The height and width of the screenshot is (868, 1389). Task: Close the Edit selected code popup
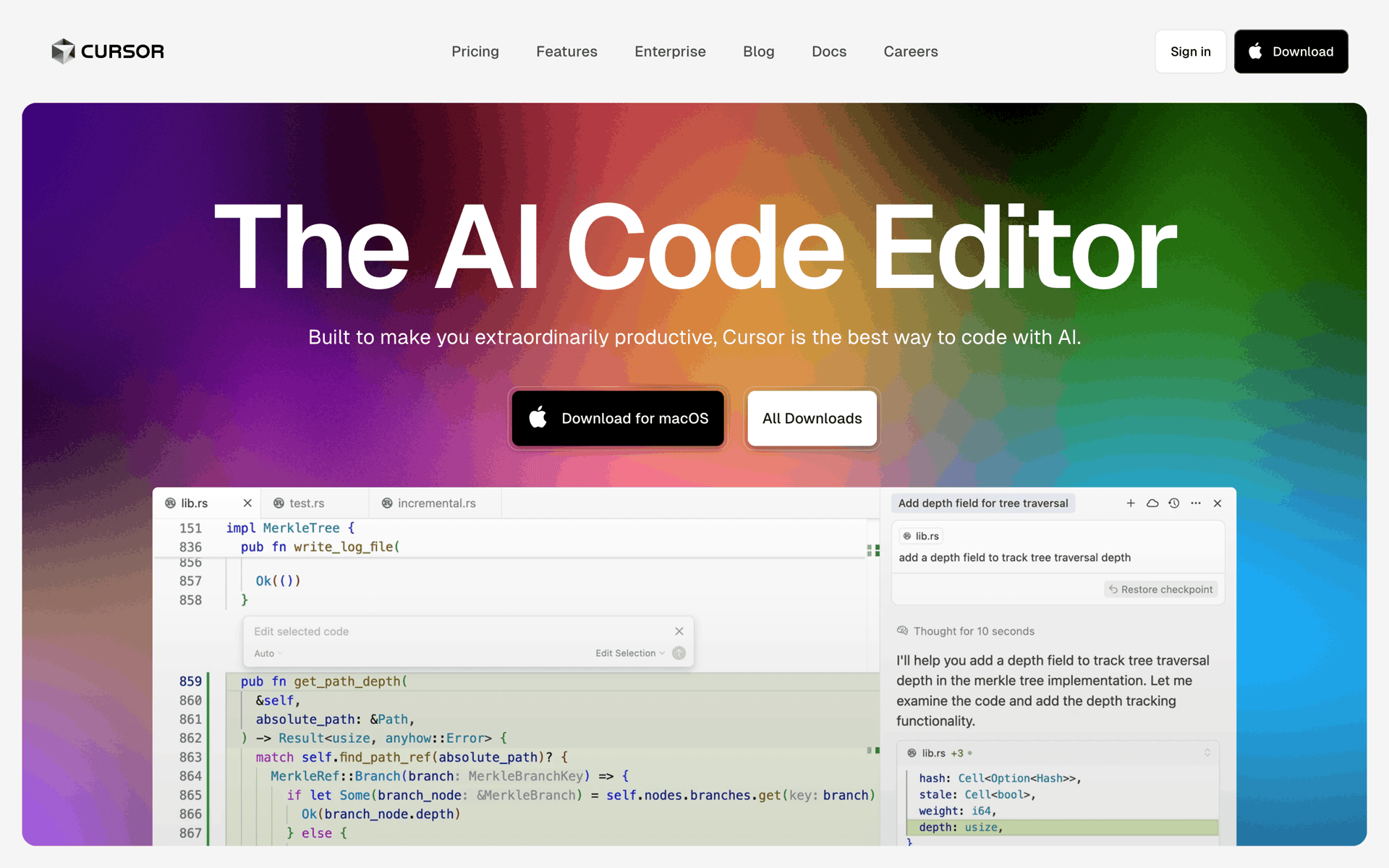click(679, 631)
